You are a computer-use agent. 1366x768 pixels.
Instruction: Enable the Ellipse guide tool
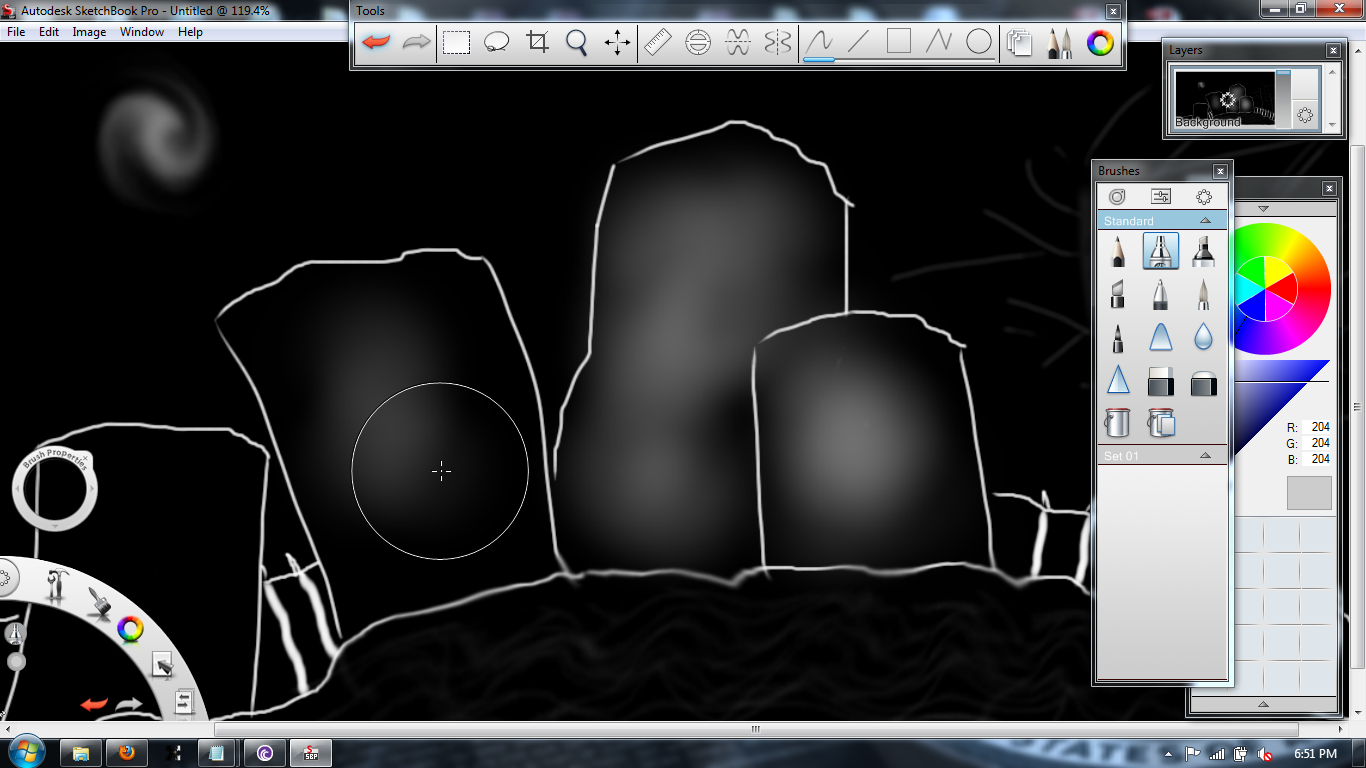click(698, 42)
